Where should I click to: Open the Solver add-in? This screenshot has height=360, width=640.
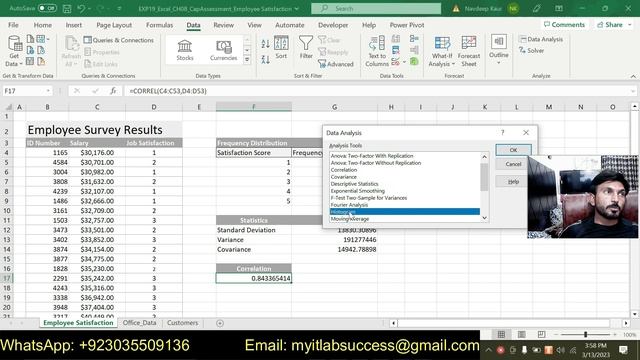click(x=531, y=51)
